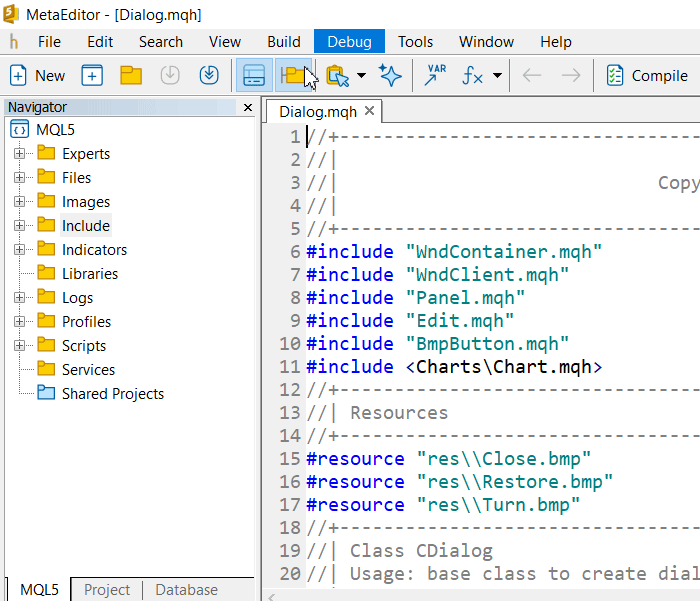Open dropdown arrow beside the clipboard icon
Screen dimensions: 700x601
point(362,75)
